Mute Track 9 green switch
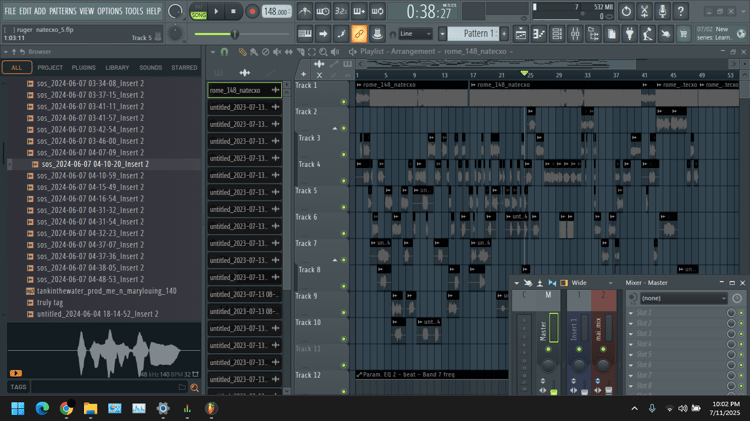 (x=343, y=312)
